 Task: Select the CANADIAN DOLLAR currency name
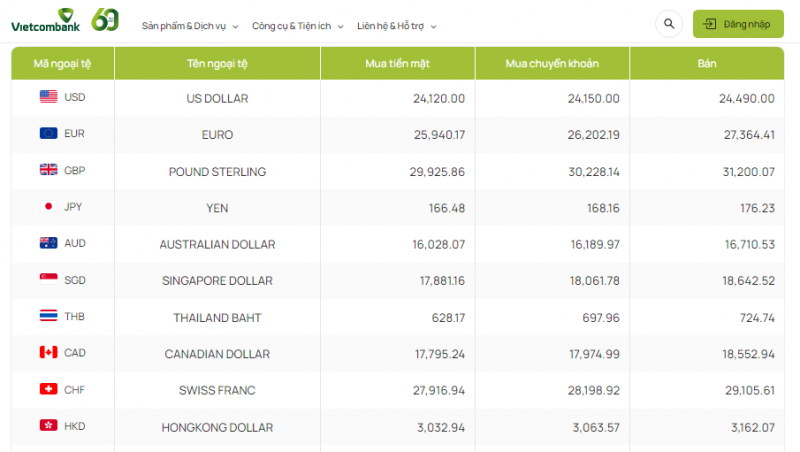point(217,354)
